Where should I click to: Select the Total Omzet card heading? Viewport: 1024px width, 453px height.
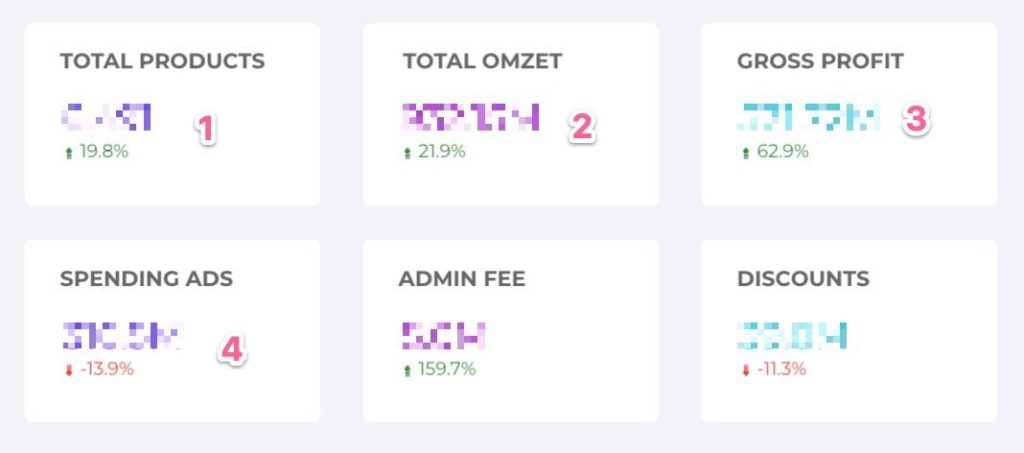[x=482, y=61]
